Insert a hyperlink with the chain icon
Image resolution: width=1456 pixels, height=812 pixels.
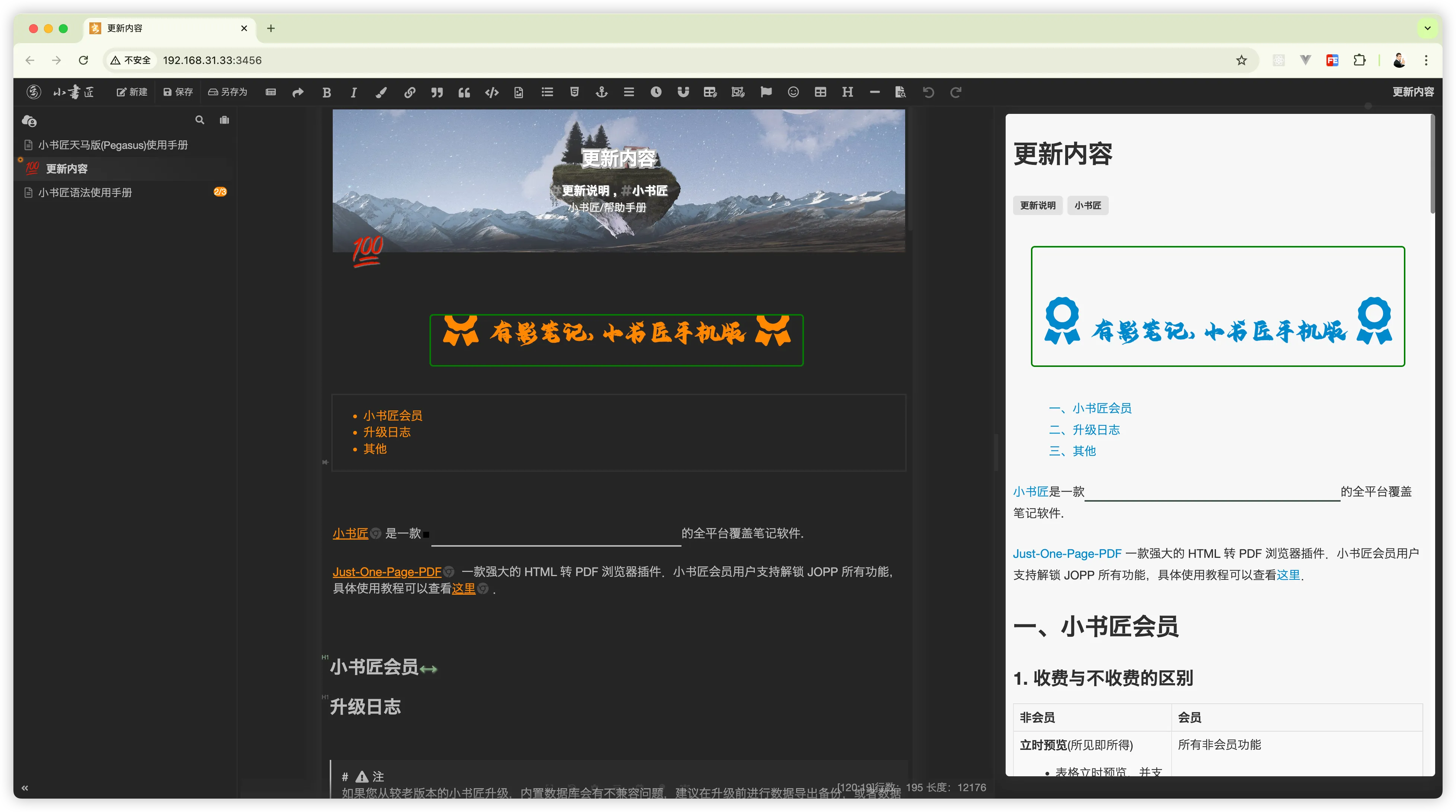(410, 92)
